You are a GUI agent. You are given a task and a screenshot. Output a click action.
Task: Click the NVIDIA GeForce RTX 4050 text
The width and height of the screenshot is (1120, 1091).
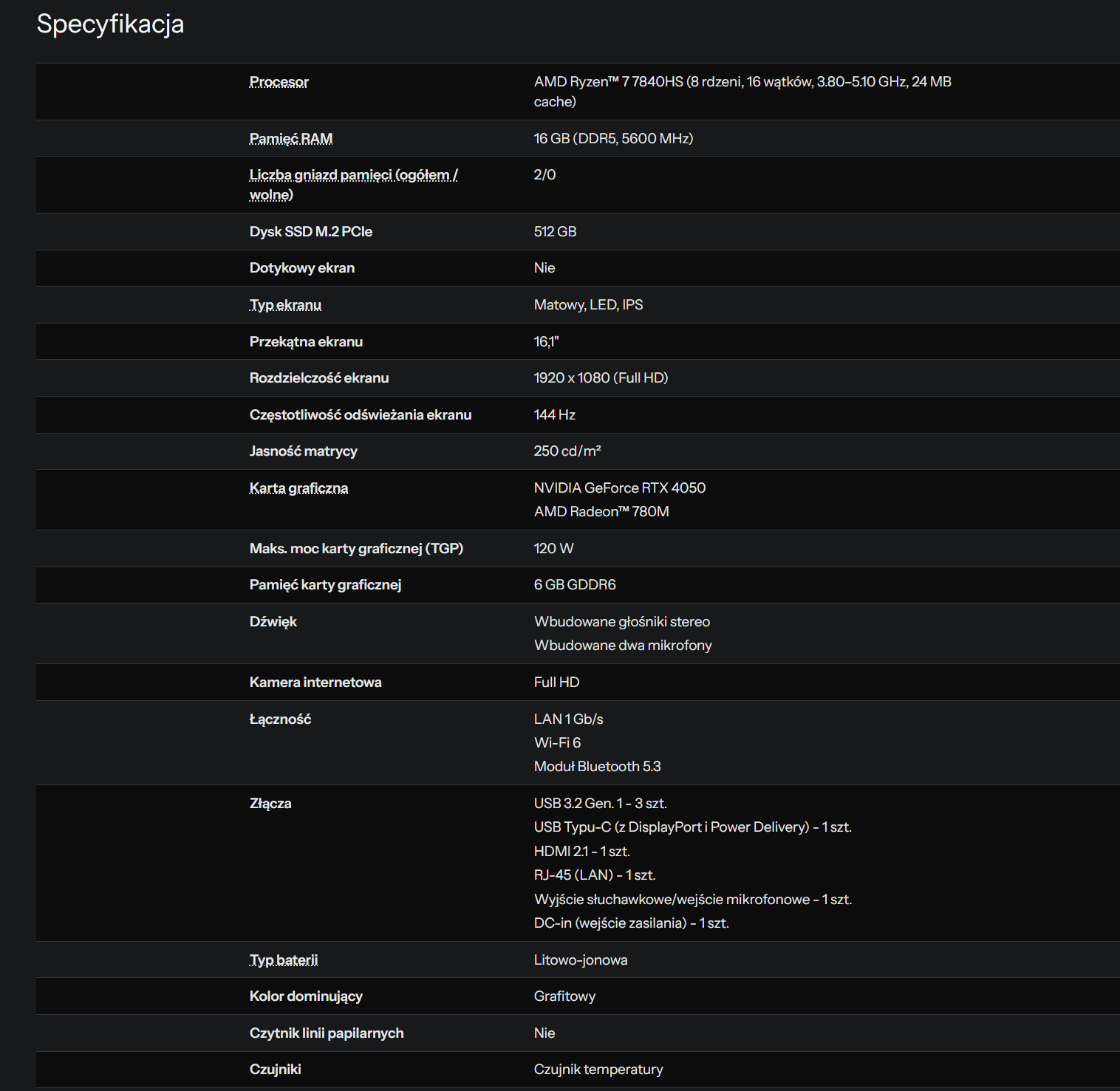[620, 488]
